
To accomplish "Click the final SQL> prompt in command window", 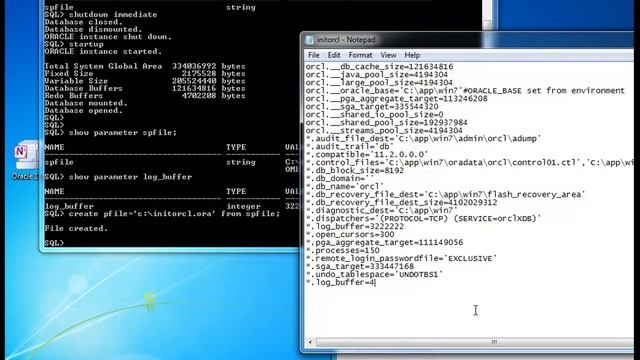I will (x=54, y=243).
